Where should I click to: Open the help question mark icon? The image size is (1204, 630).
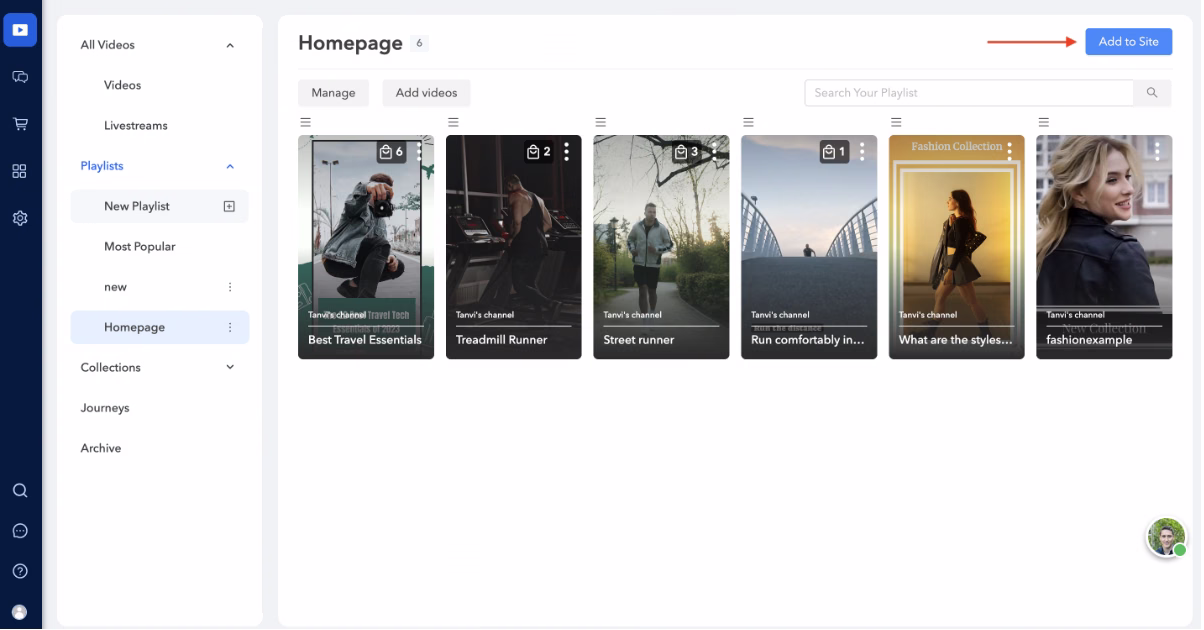20,571
